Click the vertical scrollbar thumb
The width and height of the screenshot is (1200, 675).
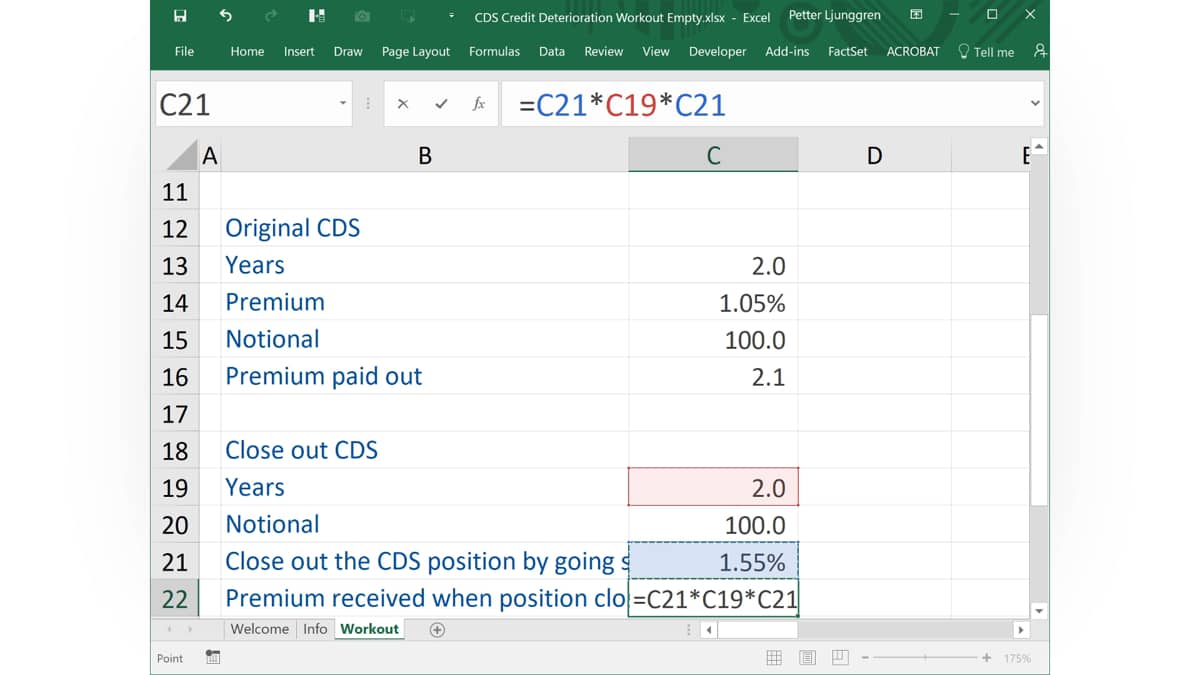tap(1039, 410)
